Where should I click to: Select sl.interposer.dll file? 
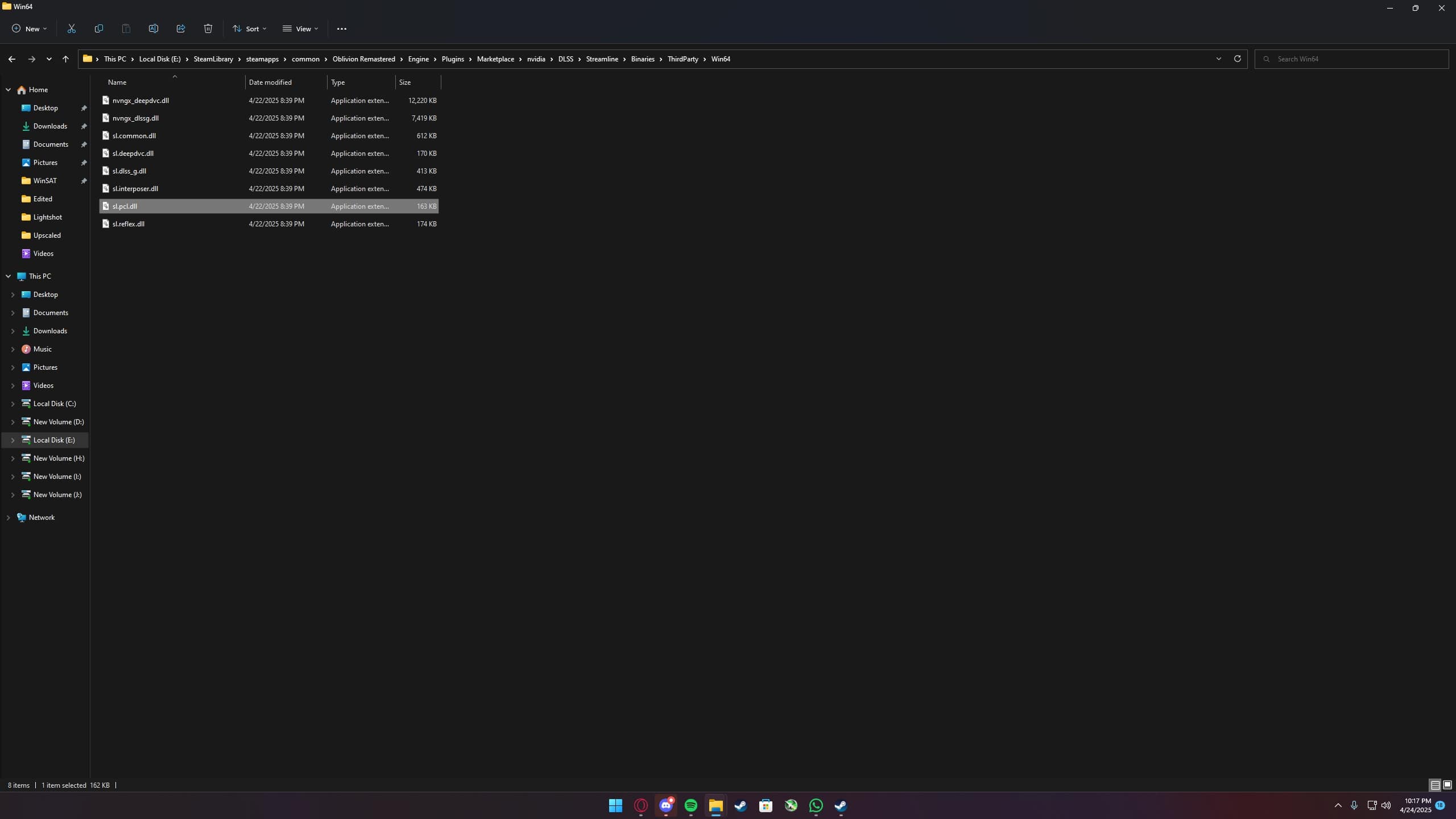pyautogui.click(x=269, y=189)
